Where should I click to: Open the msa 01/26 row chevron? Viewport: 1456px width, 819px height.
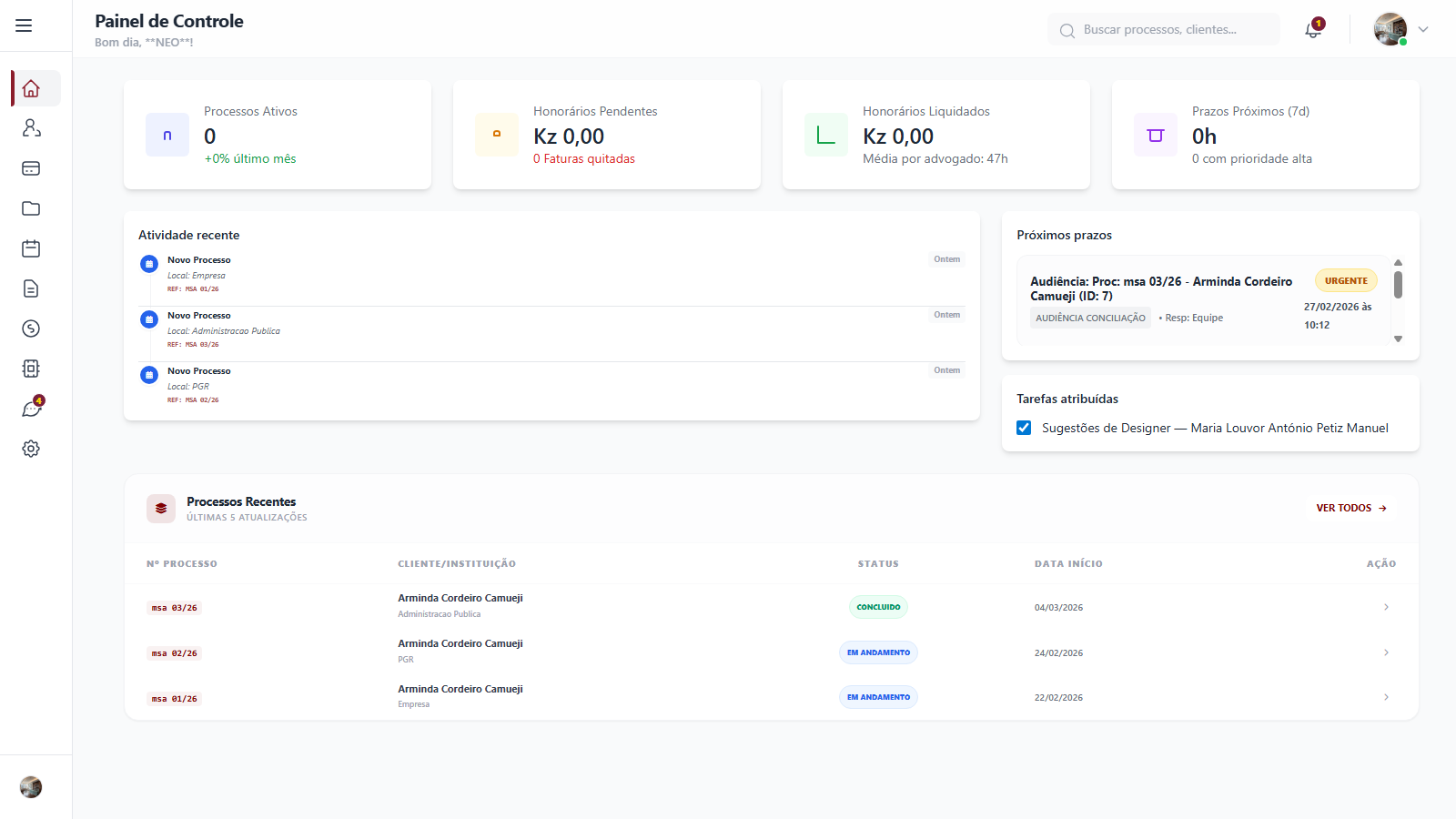coord(1386,697)
